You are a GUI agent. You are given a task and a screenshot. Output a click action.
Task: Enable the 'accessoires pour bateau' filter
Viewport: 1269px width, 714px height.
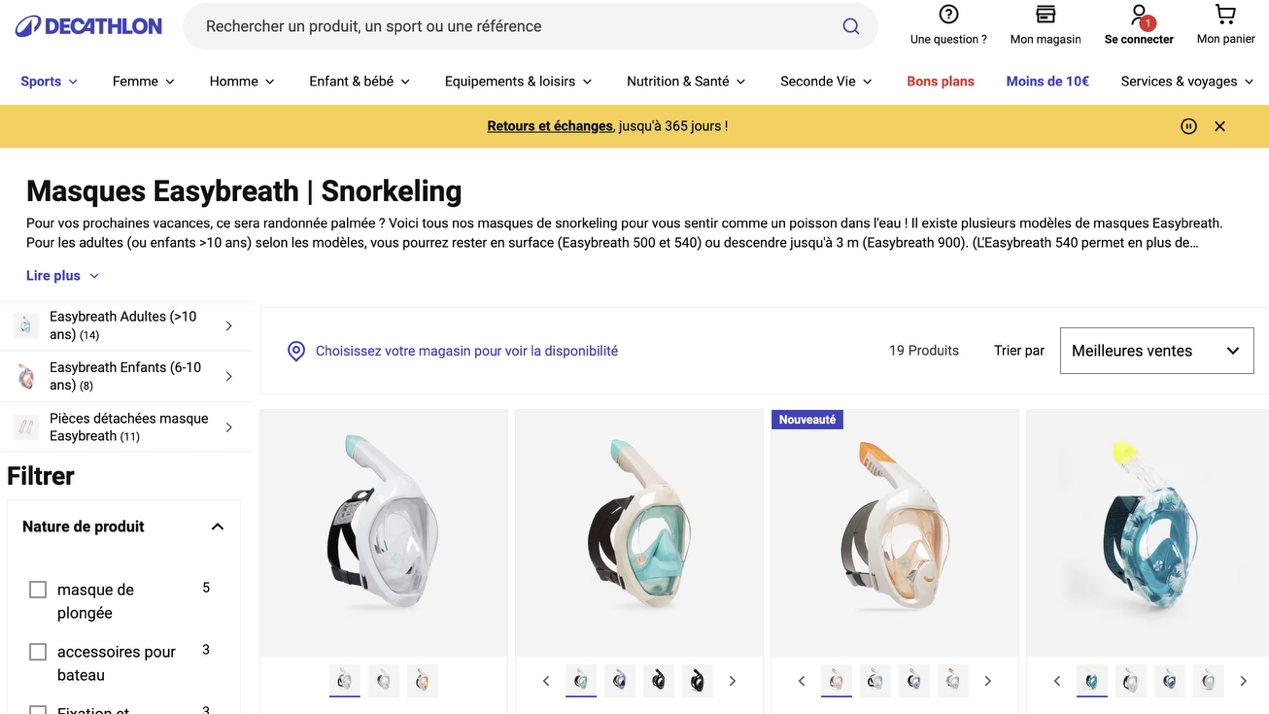click(x=38, y=652)
